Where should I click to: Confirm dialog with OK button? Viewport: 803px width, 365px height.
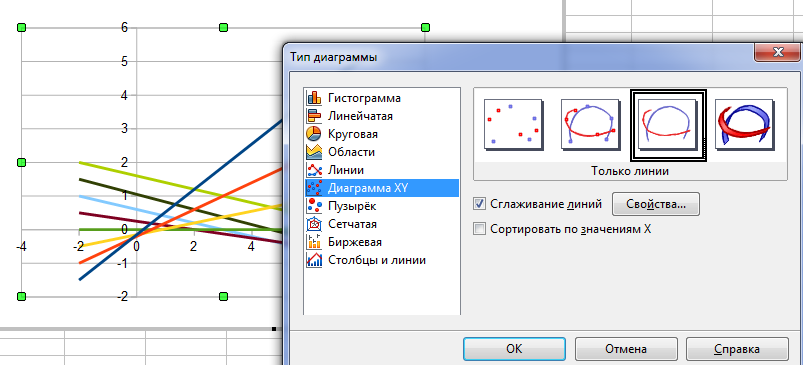coord(514,349)
